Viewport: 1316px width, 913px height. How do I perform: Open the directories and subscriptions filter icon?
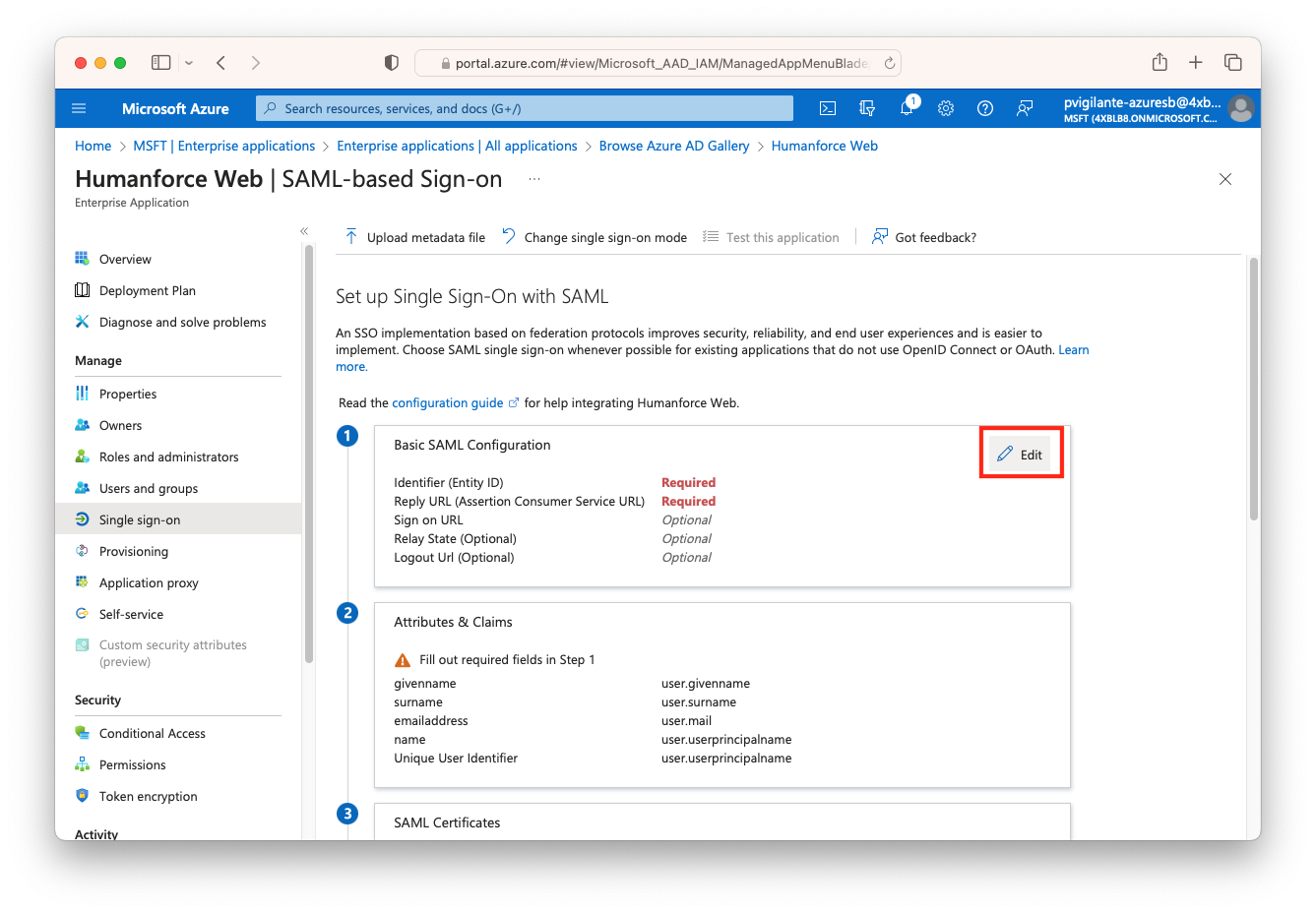[x=867, y=108]
